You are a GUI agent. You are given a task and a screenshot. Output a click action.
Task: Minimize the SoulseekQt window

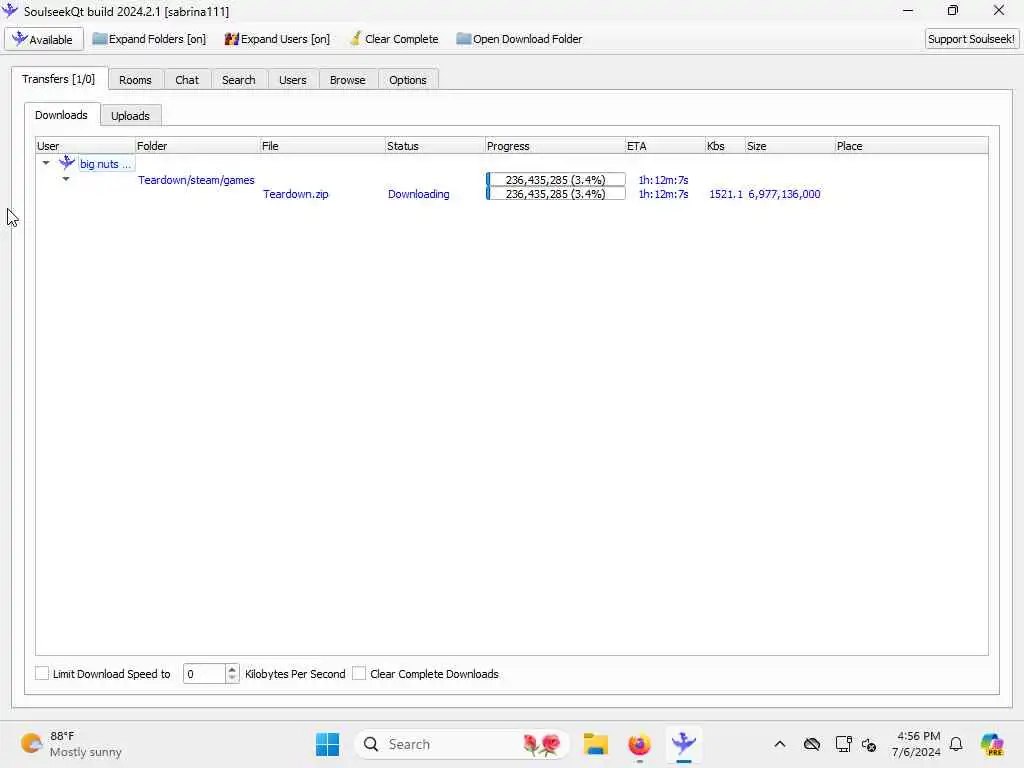(x=908, y=10)
